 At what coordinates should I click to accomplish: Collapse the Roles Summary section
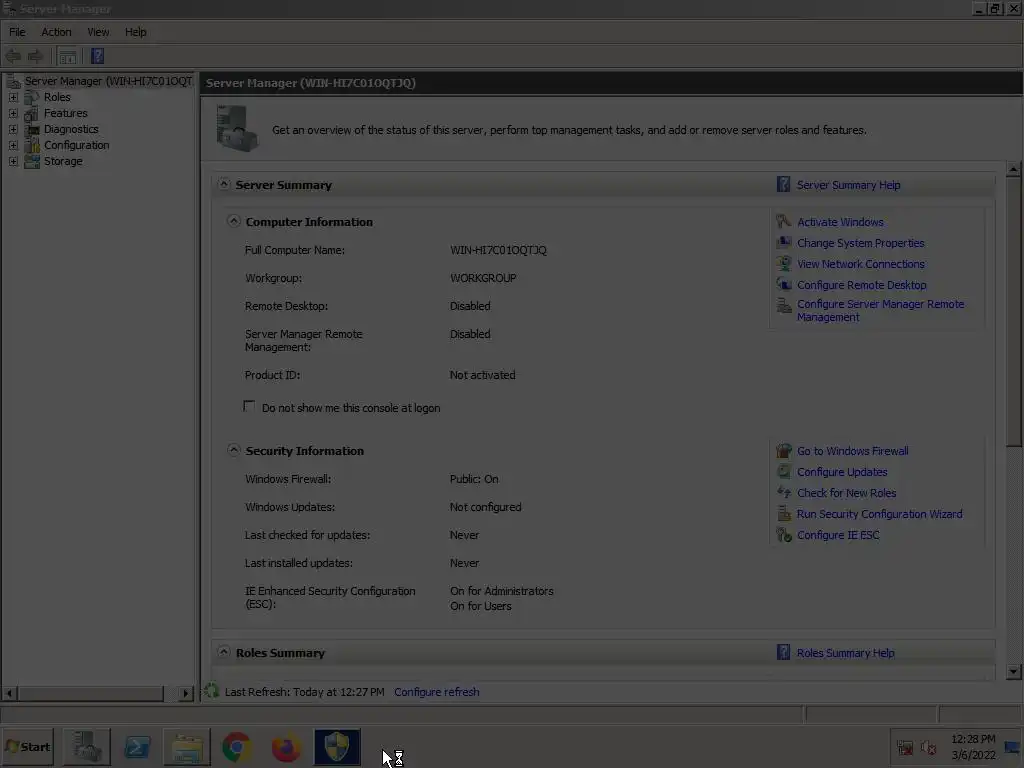224,652
